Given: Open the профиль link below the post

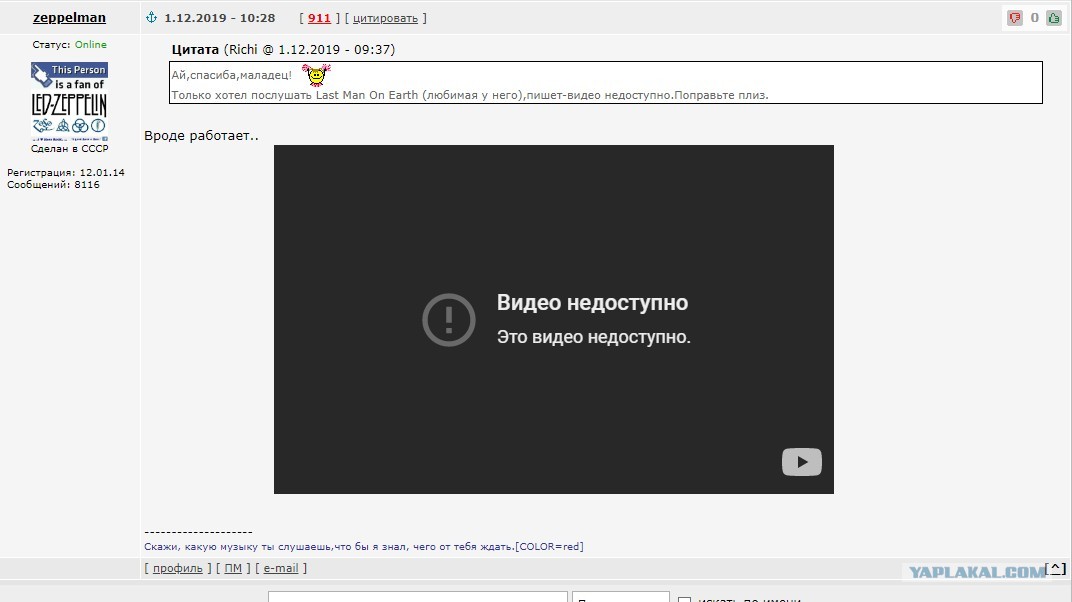Looking at the screenshot, I should pyautogui.click(x=178, y=568).
